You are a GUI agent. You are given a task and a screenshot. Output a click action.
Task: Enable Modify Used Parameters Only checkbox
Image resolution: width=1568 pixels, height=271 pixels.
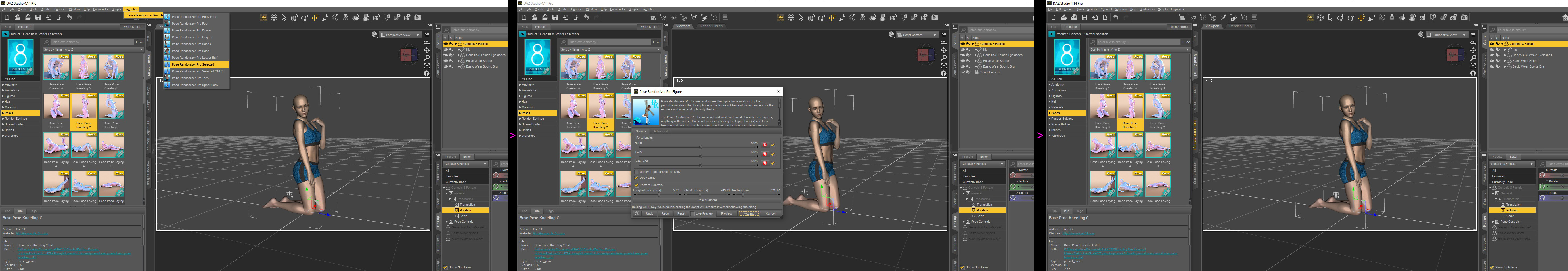[x=637, y=172]
